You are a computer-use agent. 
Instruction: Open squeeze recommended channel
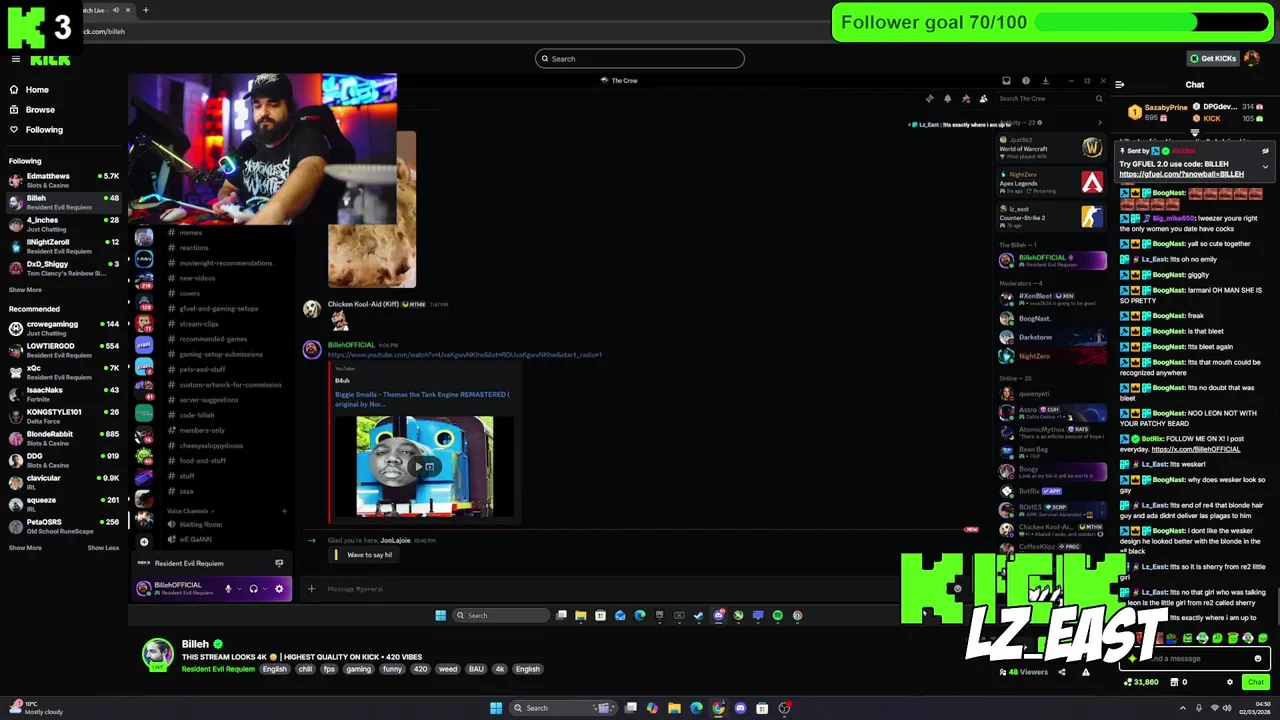coord(62,504)
